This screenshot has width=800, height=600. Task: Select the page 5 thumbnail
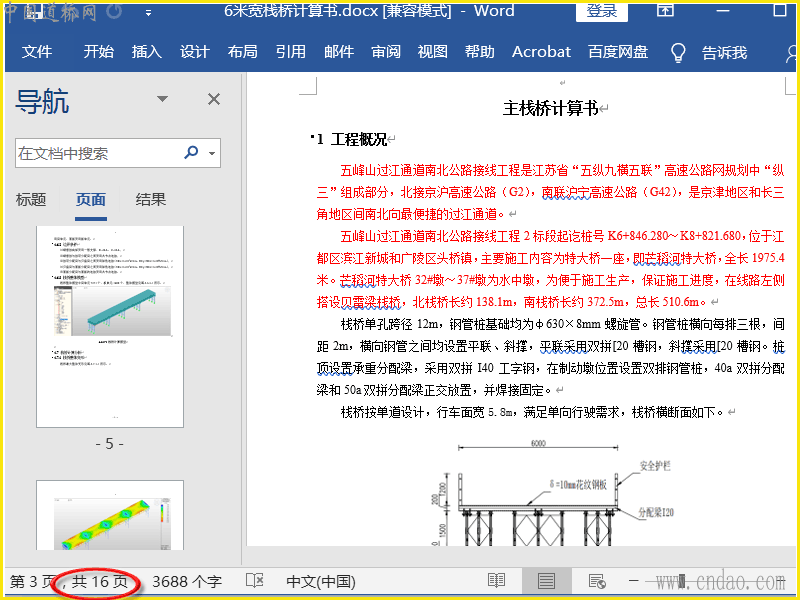(110, 327)
